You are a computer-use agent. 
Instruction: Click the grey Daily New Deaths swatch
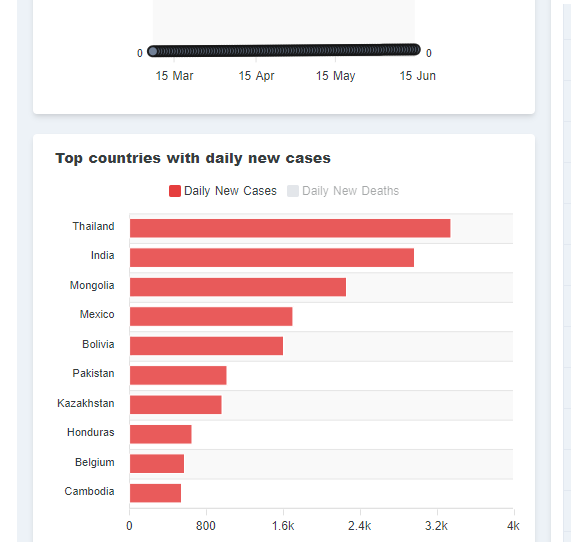[293, 191]
